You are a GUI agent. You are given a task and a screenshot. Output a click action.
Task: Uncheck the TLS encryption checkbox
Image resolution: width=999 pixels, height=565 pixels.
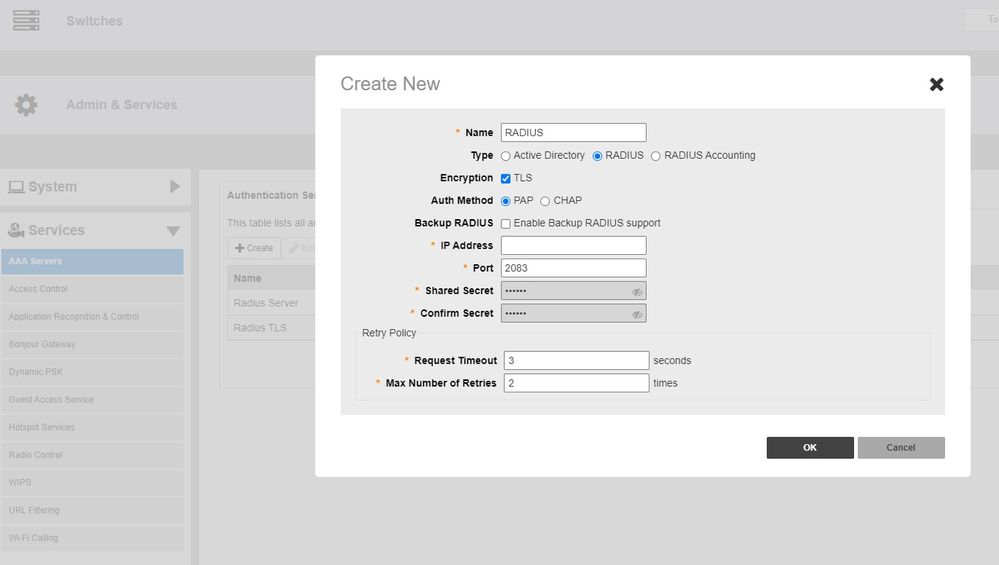(x=506, y=178)
